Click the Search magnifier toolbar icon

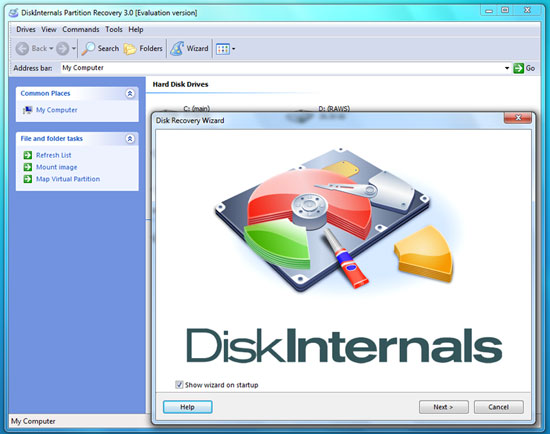tap(88, 49)
